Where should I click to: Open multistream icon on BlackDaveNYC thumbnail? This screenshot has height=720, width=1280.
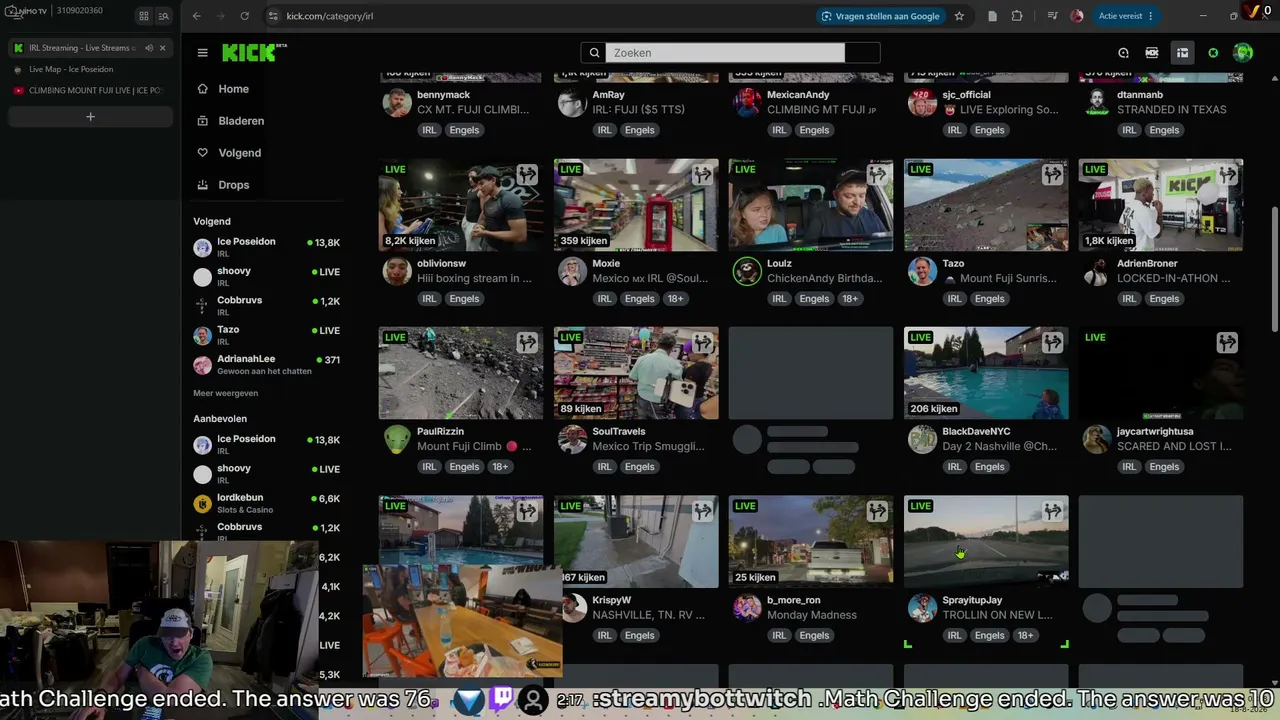1052,343
